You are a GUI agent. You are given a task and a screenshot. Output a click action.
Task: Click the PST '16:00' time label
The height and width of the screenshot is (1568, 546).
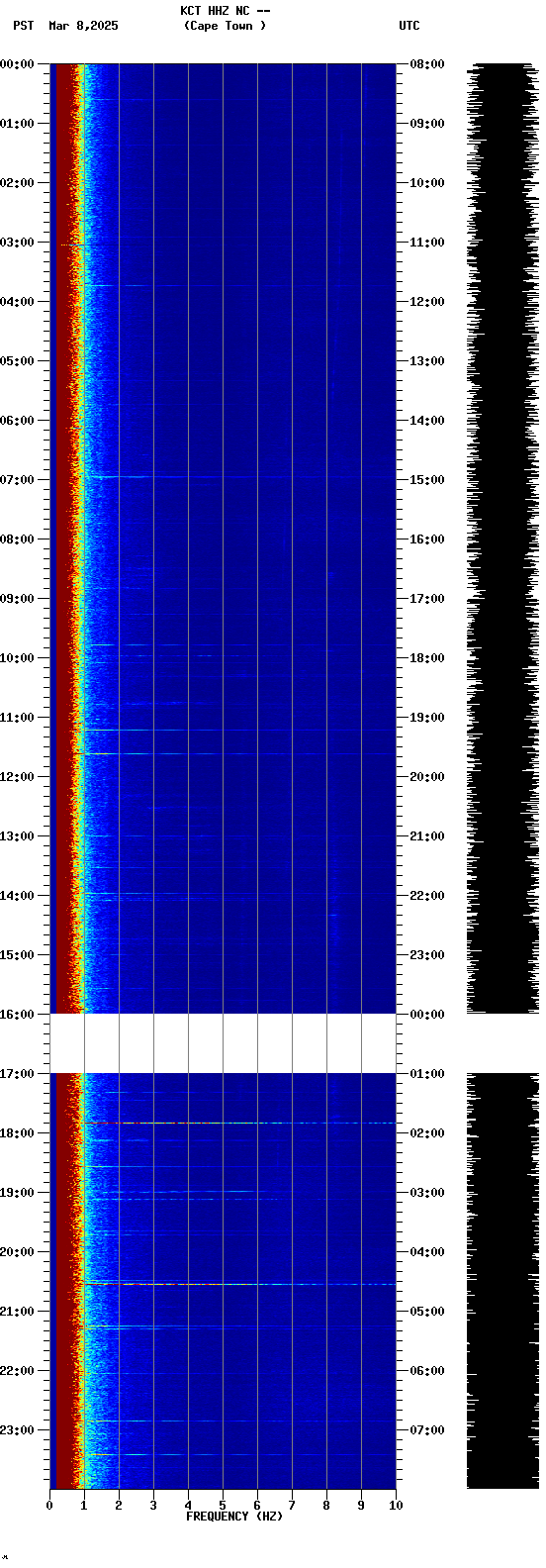pyautogui.click(x=17, y=1015)
